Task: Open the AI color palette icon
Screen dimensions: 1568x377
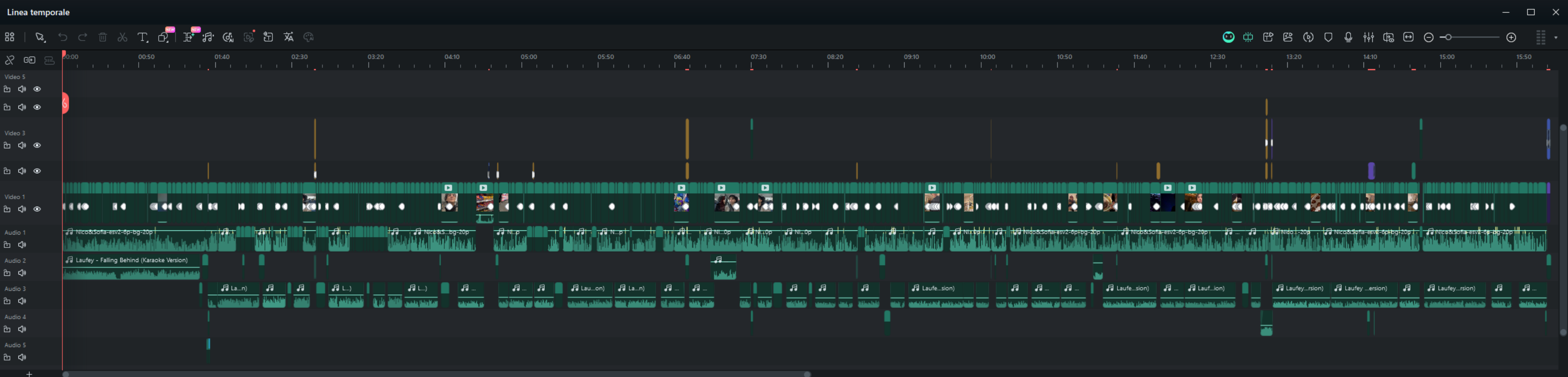Action: tap(309, 37)
